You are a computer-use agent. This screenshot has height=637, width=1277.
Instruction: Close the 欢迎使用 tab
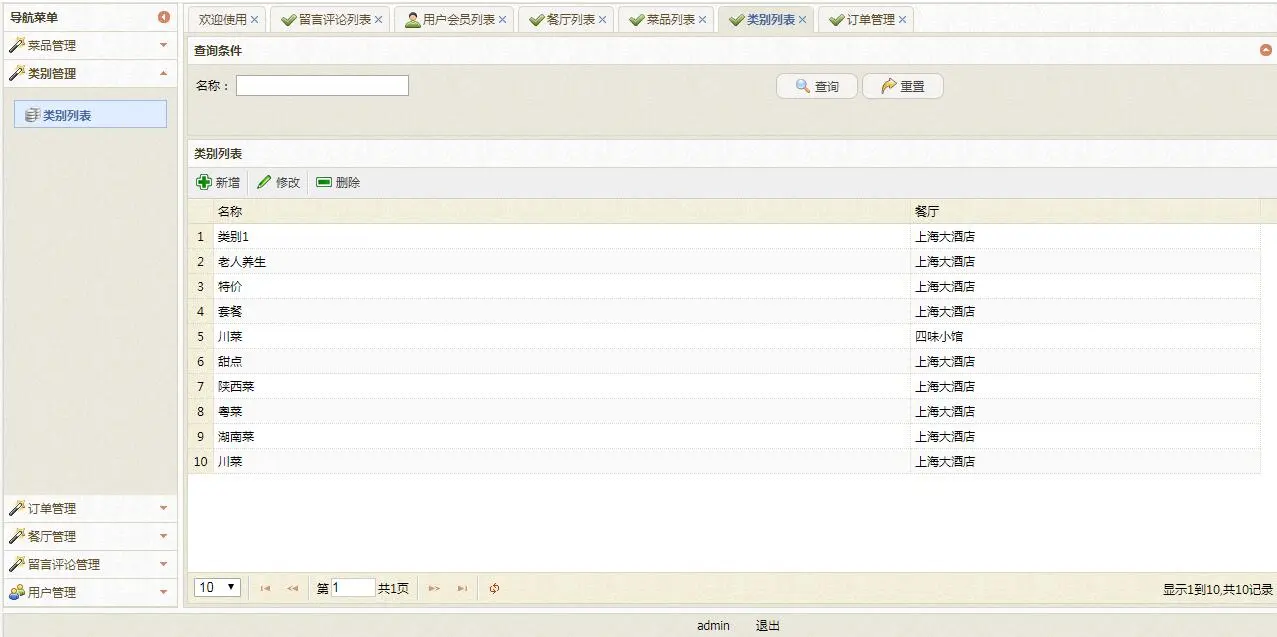(x=255, y=20)
